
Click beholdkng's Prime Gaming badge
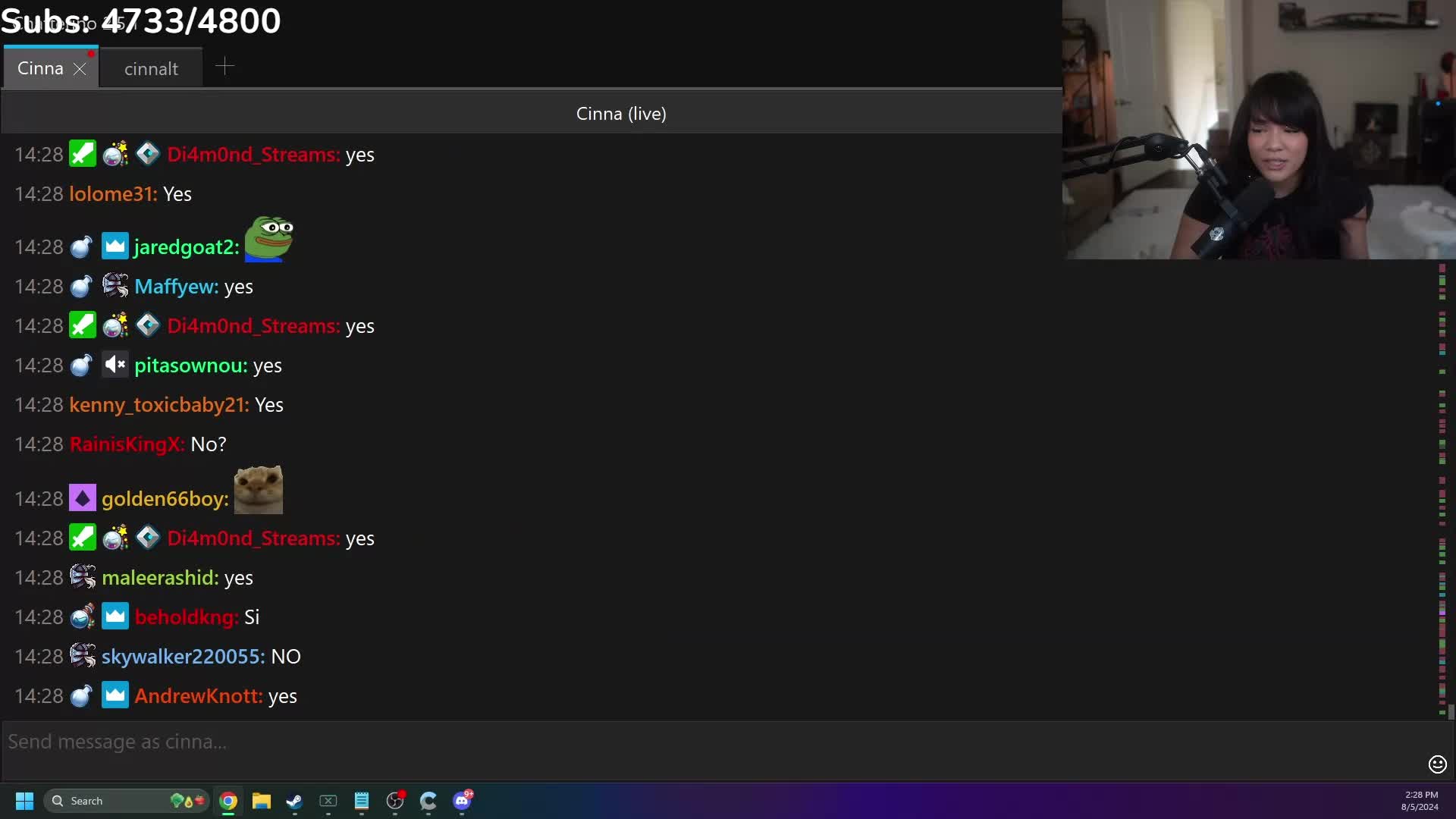click(115, 617)
